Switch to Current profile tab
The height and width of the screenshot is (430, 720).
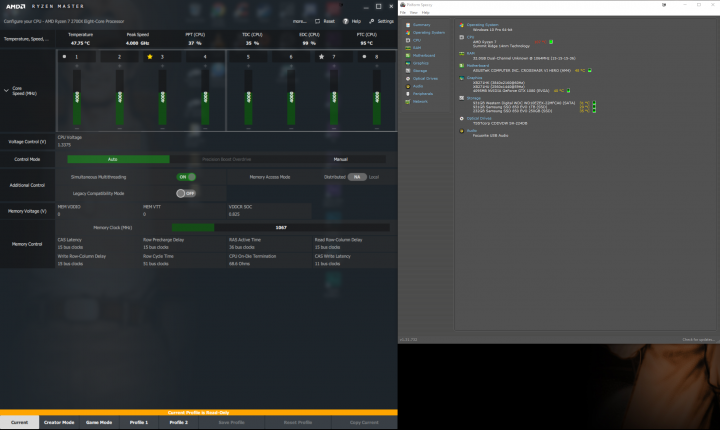19,423
